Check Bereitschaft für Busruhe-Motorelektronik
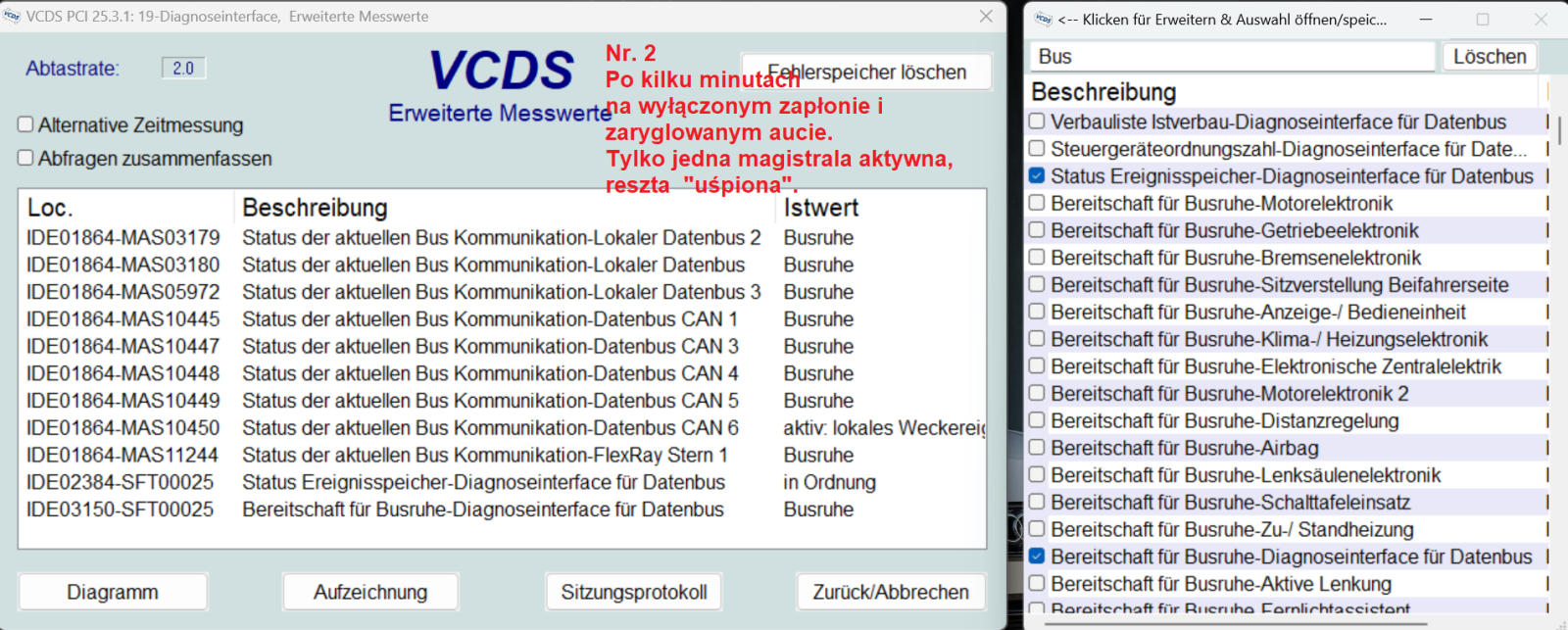Screen dimensions: 1568x630 pyautogui.click(x=1037, y=203)
